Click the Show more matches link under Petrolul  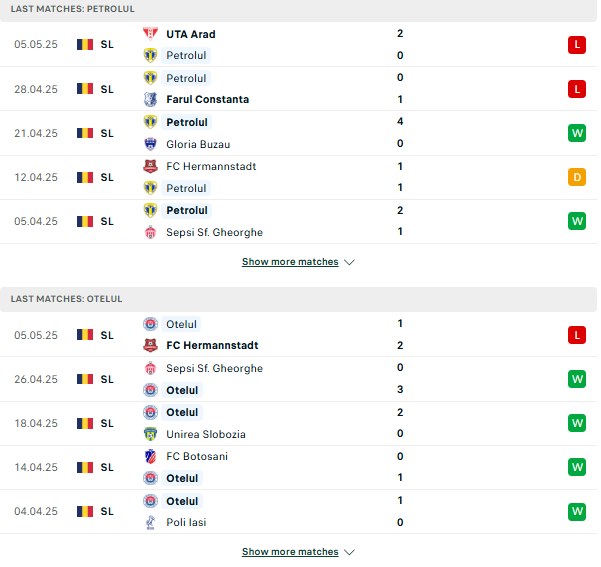290,262
